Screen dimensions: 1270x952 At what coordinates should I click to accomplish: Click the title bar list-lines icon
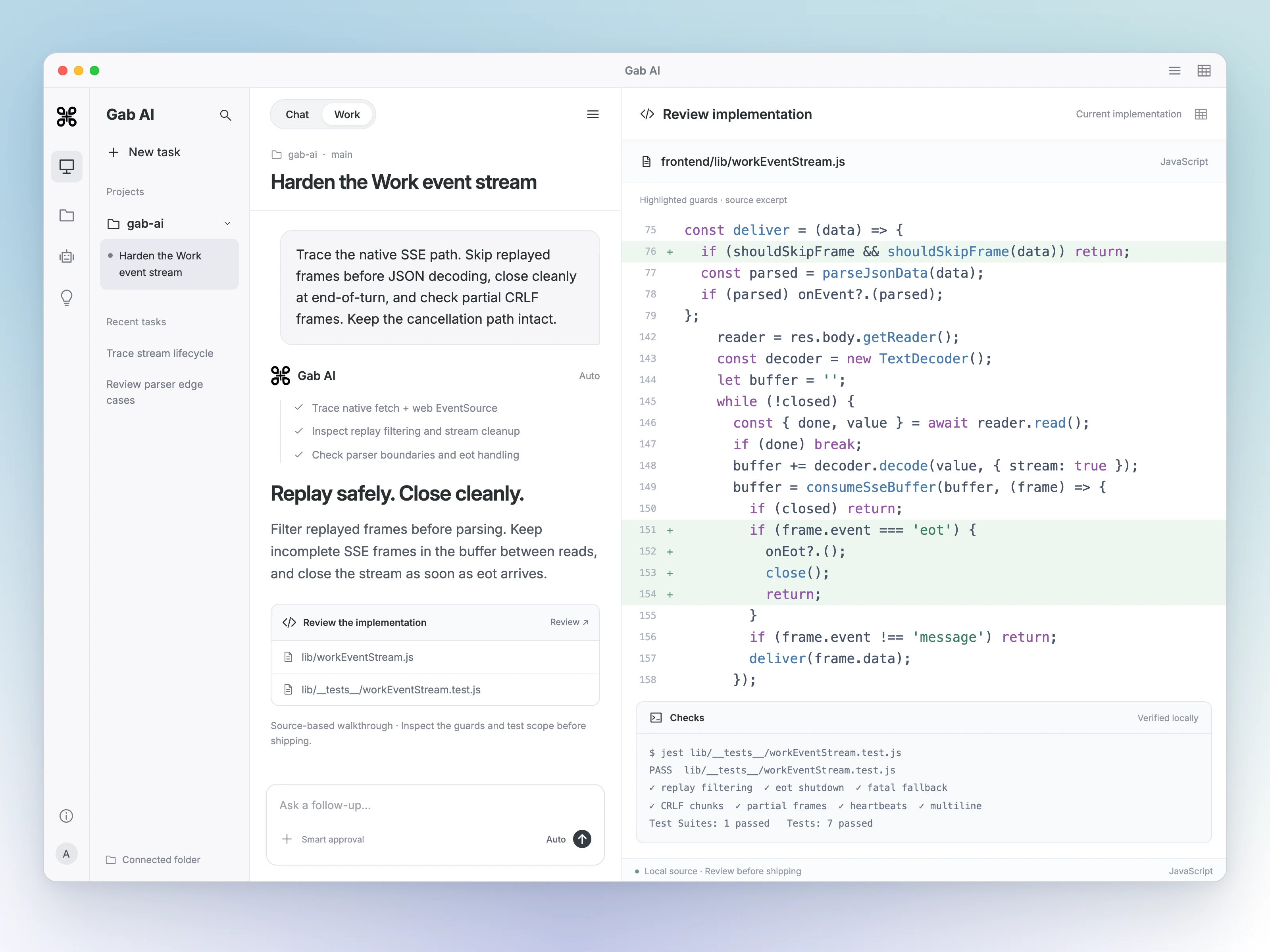click(x=1175, y=71)
